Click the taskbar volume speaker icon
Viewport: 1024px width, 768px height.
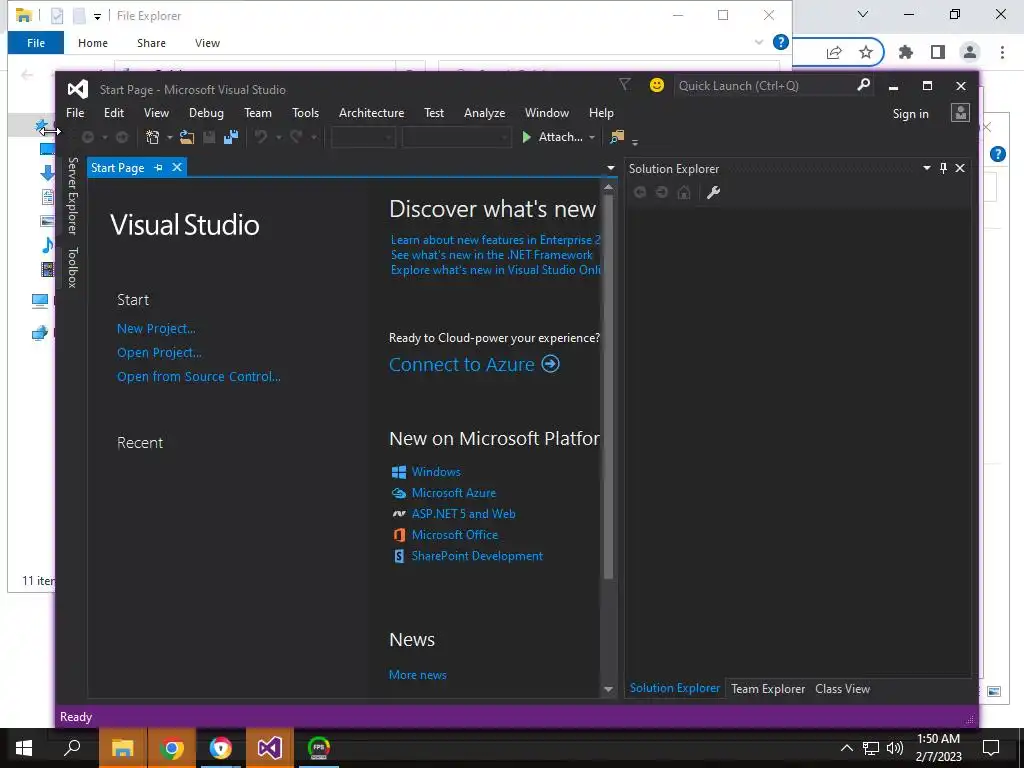(x=895, y=748)
